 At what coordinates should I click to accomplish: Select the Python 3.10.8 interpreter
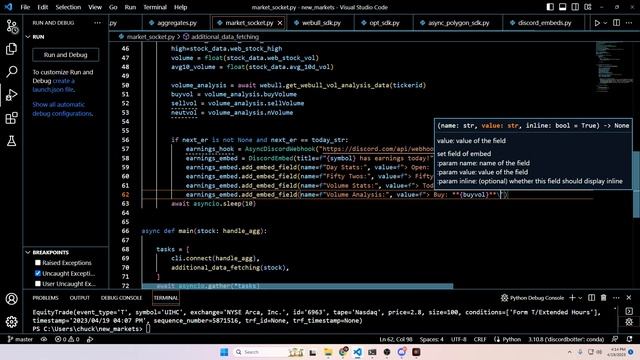pos(566,339)
